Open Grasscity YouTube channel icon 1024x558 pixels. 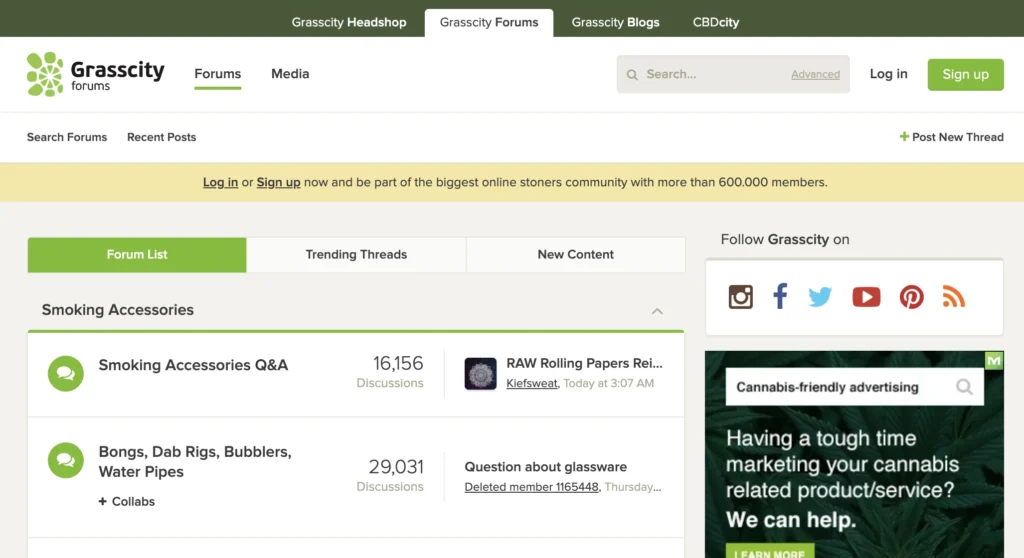click(866, 297)
